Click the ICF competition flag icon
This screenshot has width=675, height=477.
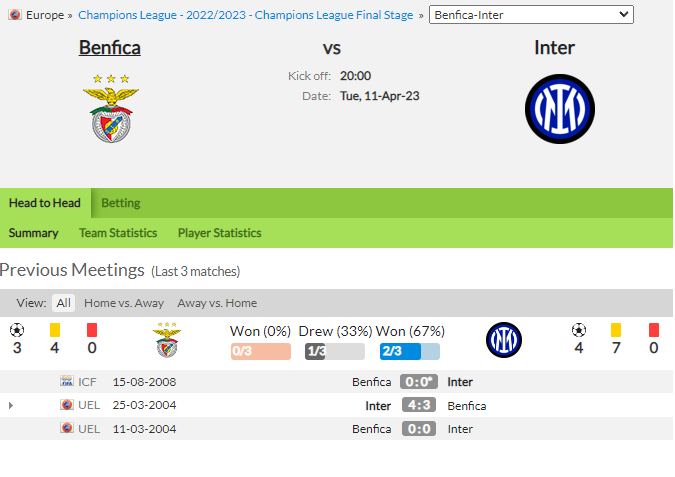coord(67,381)
